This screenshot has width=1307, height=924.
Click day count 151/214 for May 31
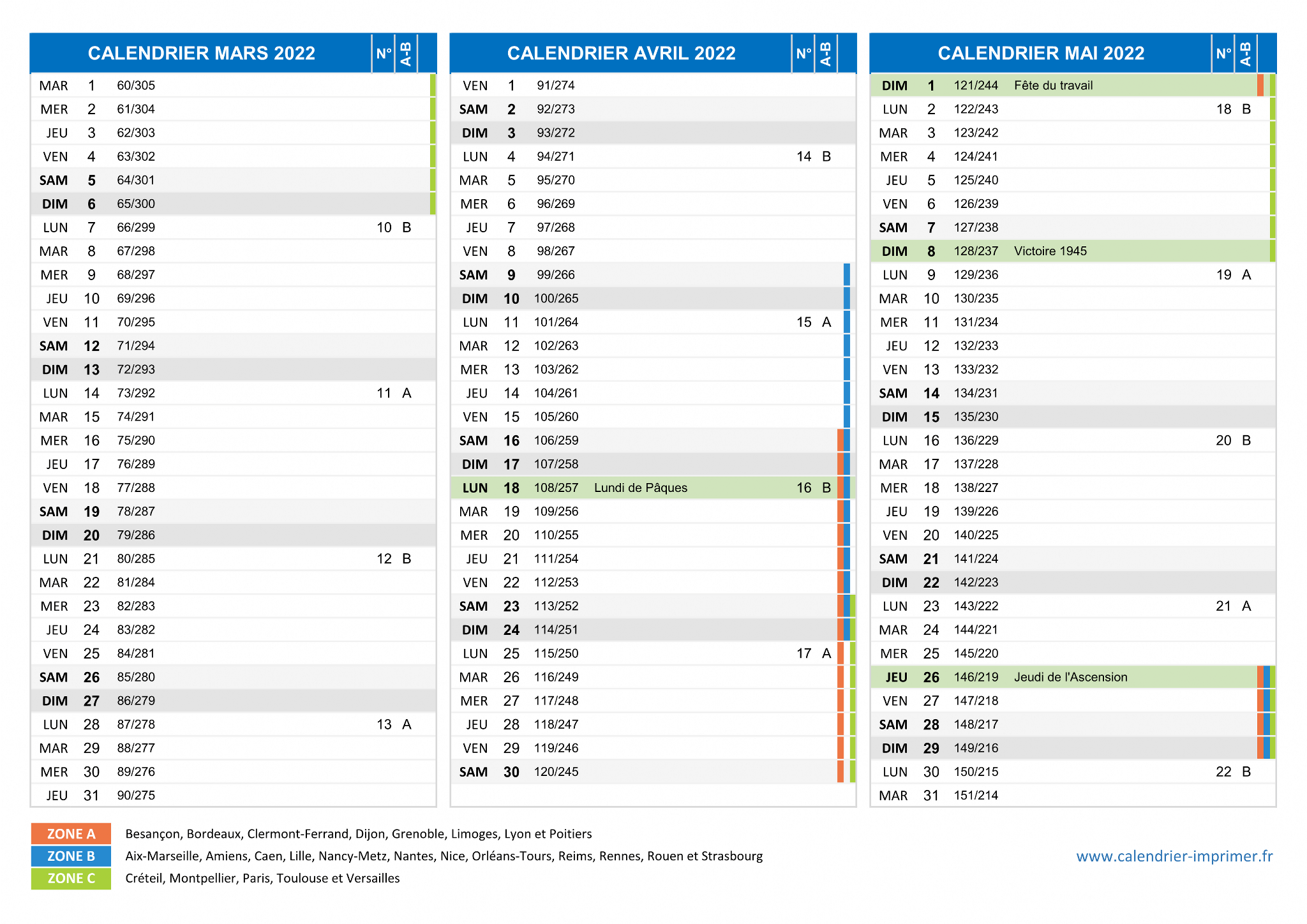(x=976, y=795)
